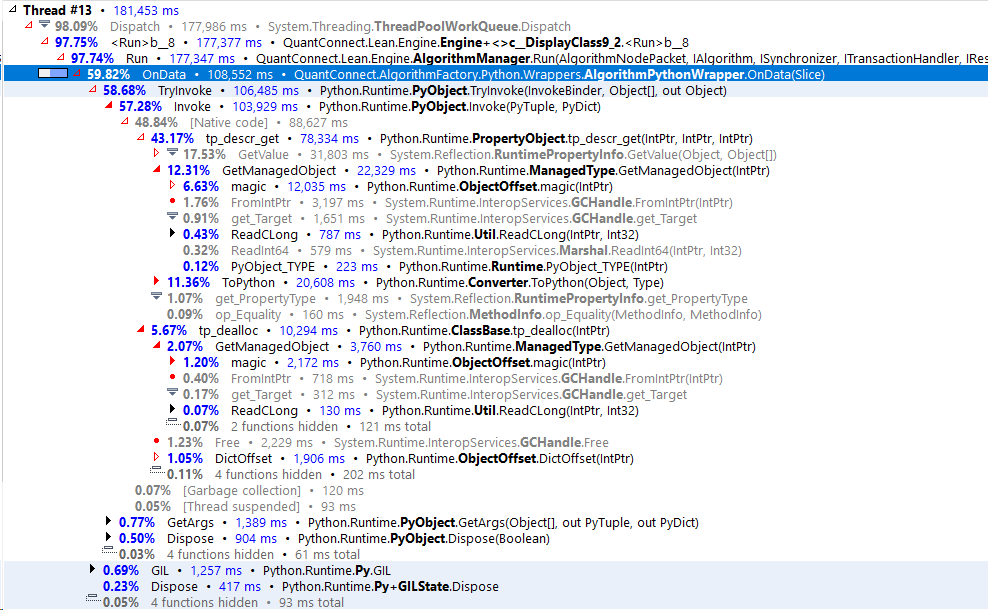The height and width of the screenshot is (610, 988).
Task: Click 'Python.Runtime.ObjectOffset.DictOffset(IntPtr)' text
Action: [500, 459]
